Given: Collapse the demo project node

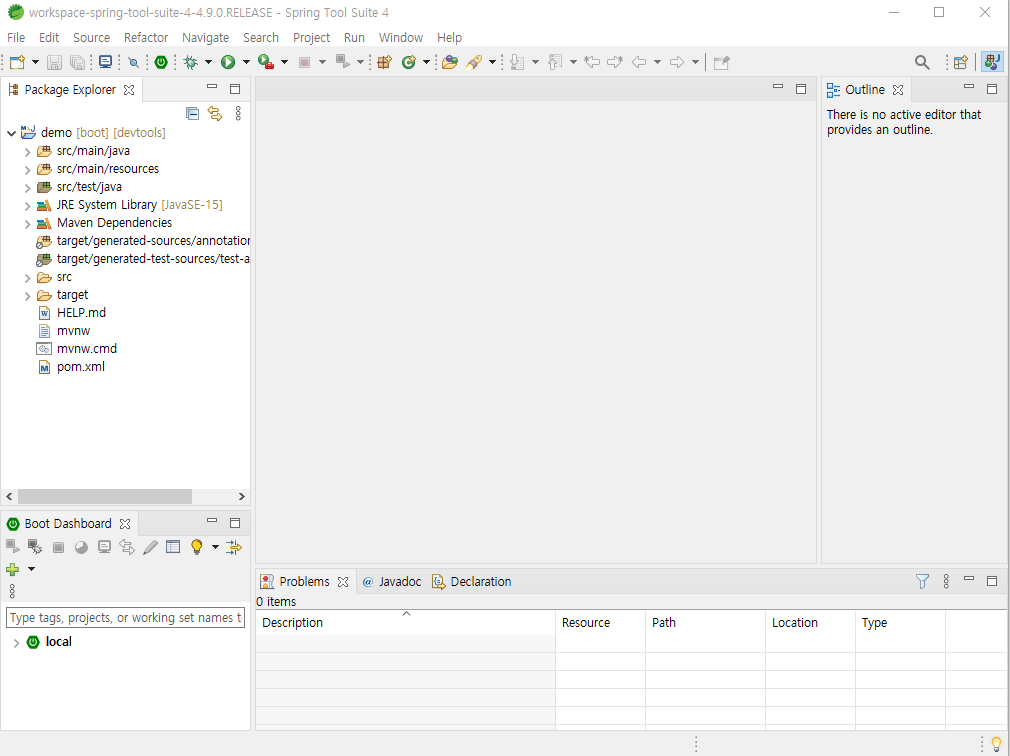Looking at the screenshot, I should tap(12, 133).
